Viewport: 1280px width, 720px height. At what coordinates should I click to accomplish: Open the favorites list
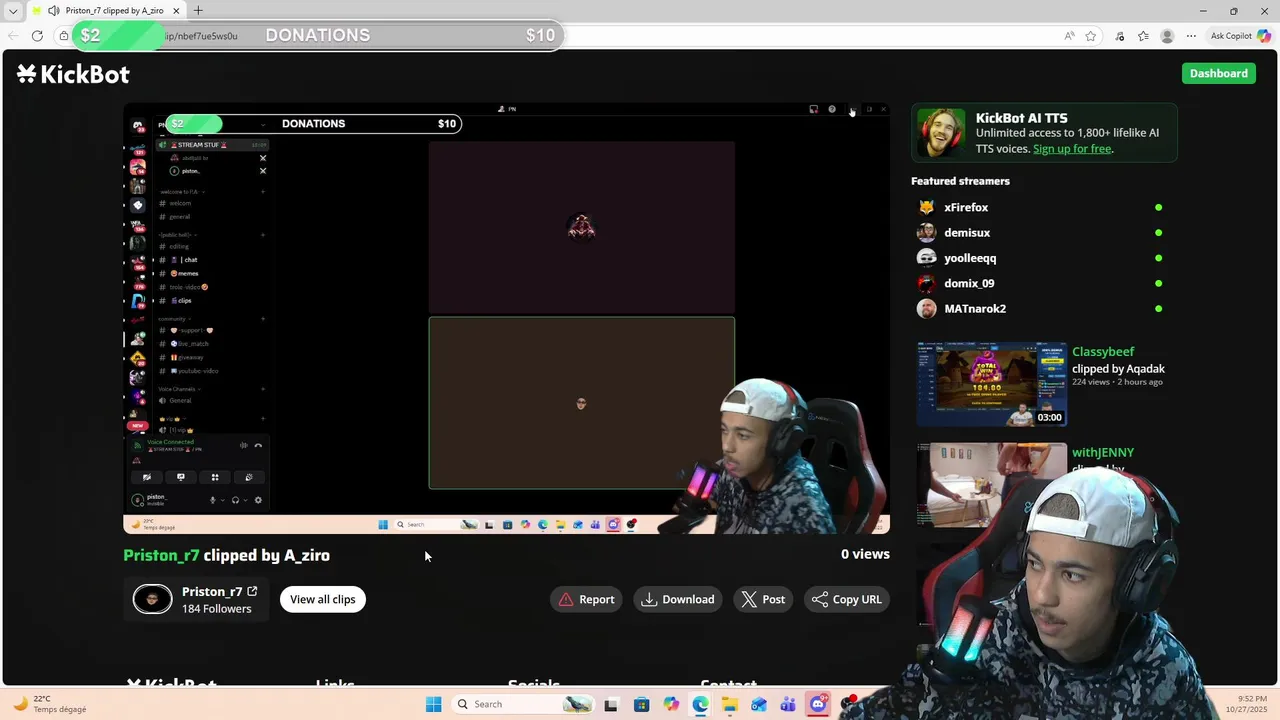1143,36
